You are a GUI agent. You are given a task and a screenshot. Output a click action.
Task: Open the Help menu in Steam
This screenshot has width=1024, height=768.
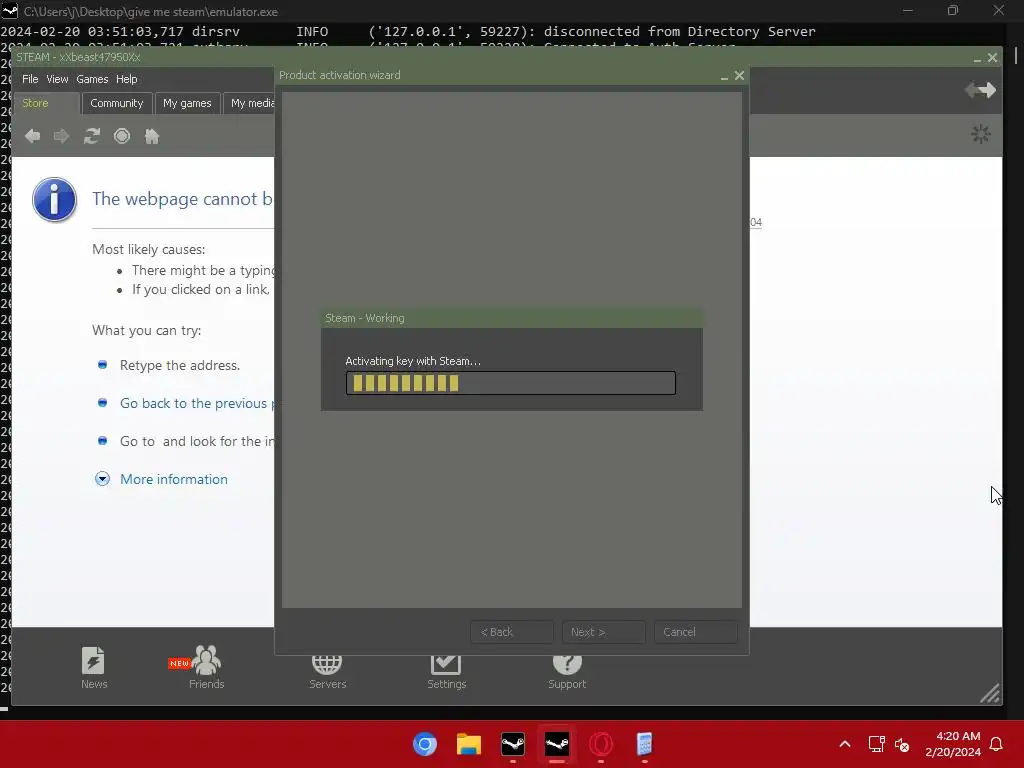tap(127, 79)
